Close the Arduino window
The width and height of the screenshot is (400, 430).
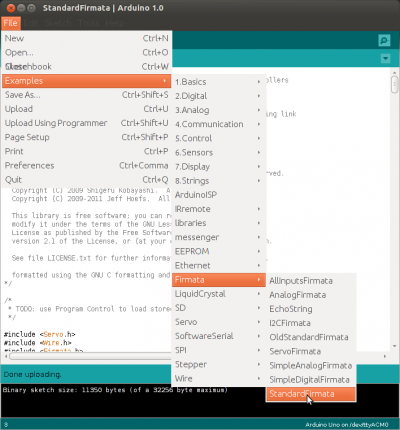[x=11, y=8]
